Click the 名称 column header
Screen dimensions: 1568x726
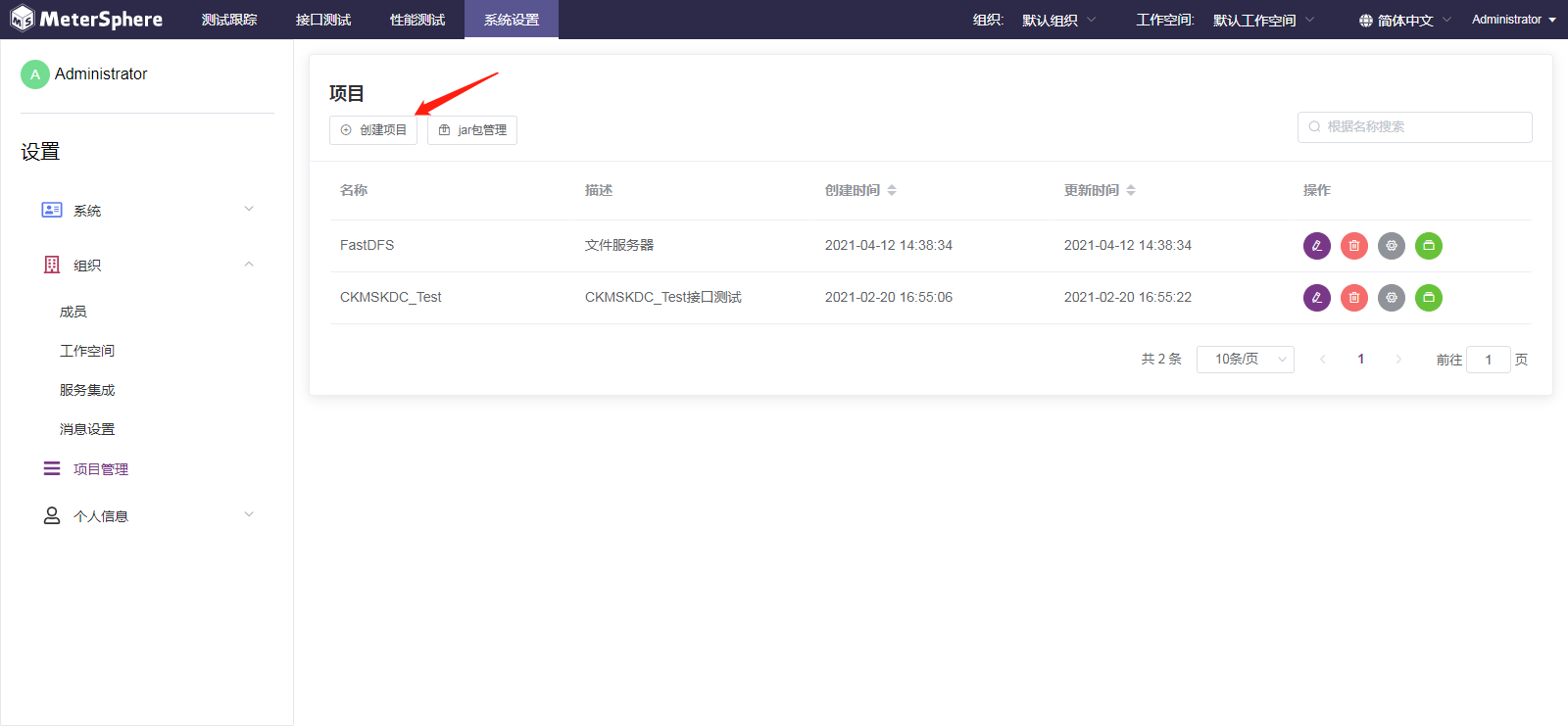pos(354,190)
